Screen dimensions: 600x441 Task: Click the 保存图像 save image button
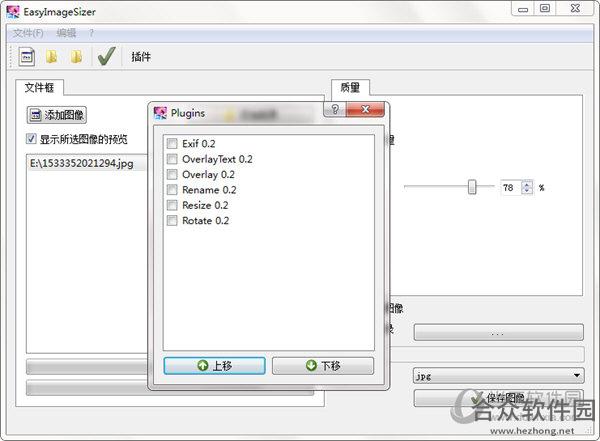pyautogui.click(x=499, y=398)
